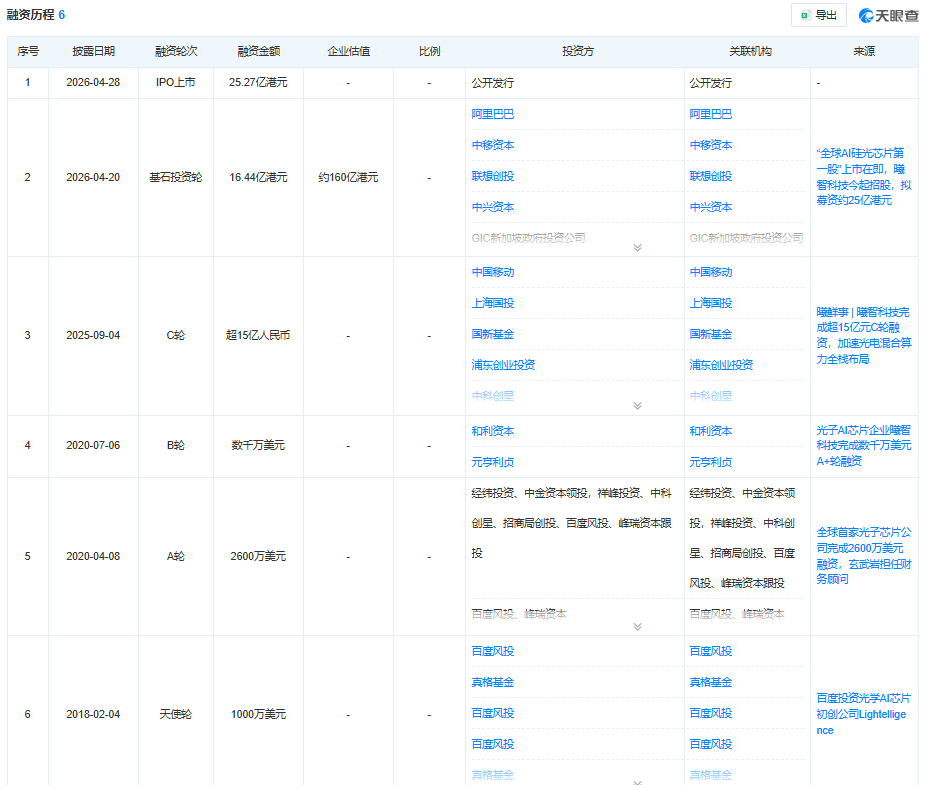
Task: Open 中国移动 in the 关联机构 column
Action: point(710,272)
